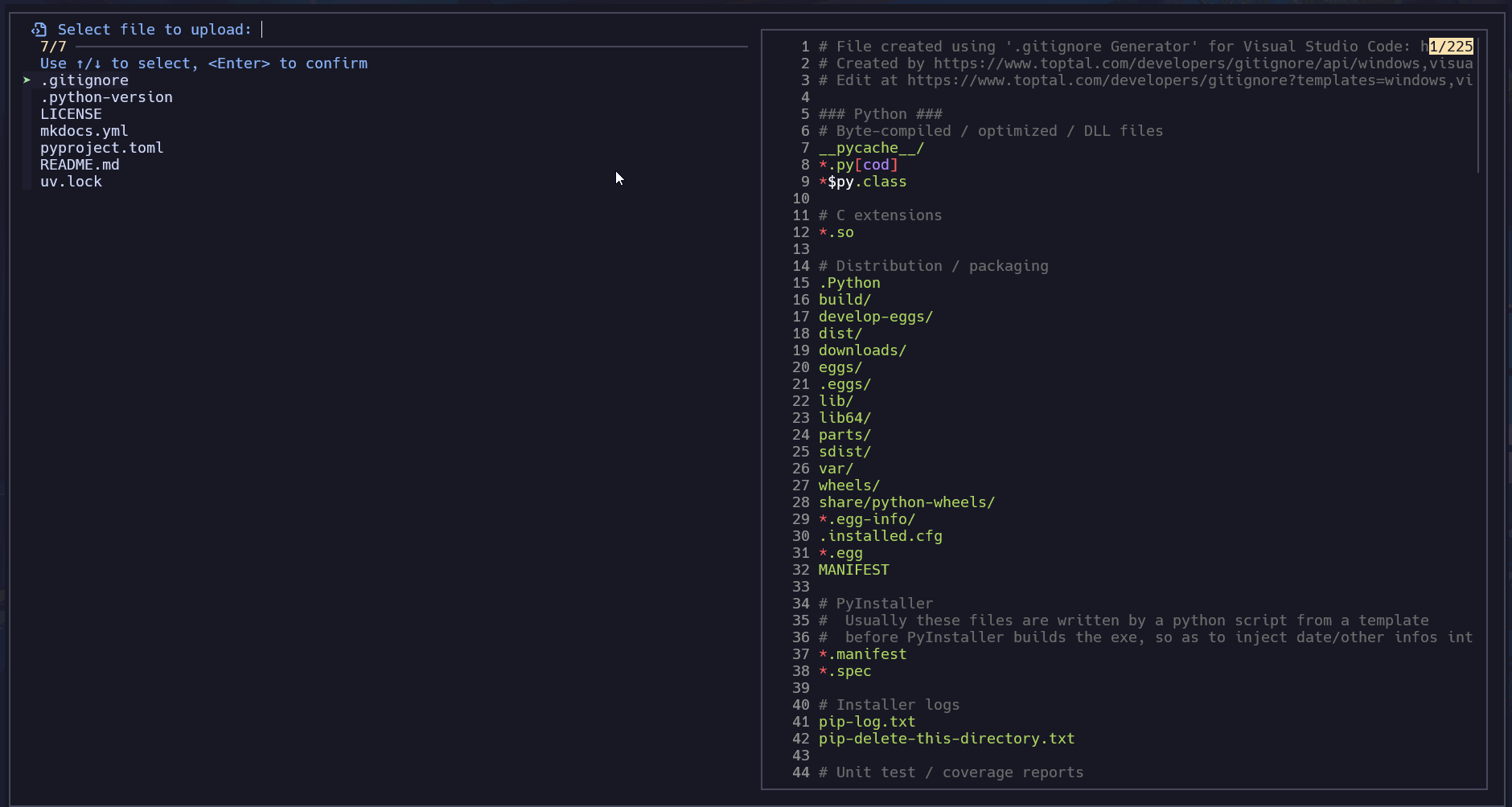Screen dimensions: 1512x807
Task: Click the 1/225 line position indicator
Action: coord(1451,47)
